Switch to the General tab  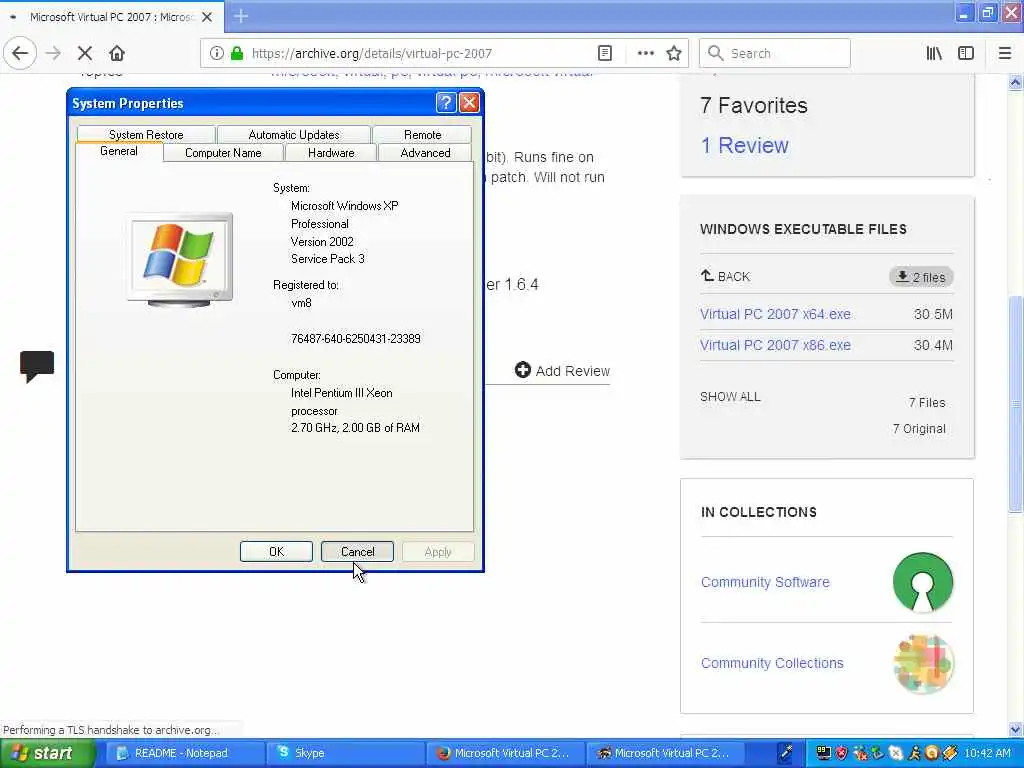[x=119, y=152]
